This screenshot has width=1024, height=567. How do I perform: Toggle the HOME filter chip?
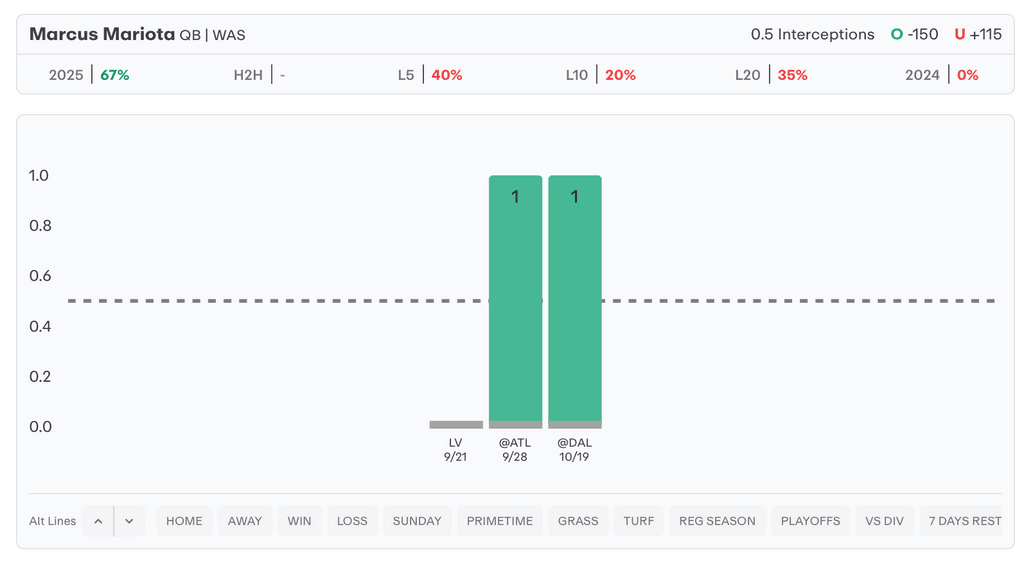(x=184, y=521)
